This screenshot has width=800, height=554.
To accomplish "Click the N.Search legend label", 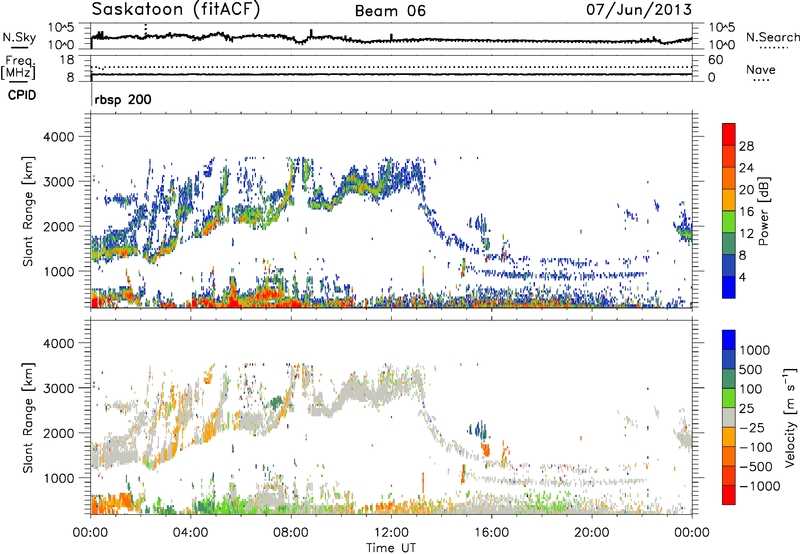I will pyautogui.click(x=773, y=37).
